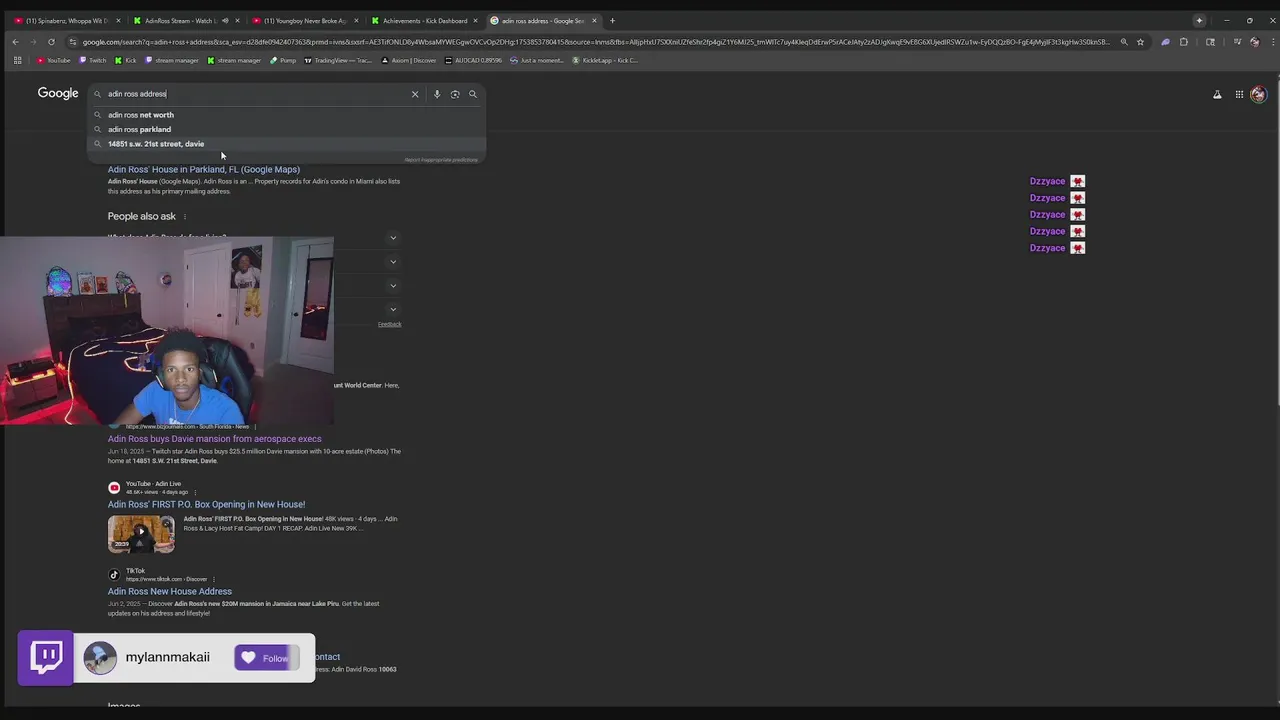Open the site information icon in address bar
The height and width of the screenshot is (720, 1280).
click(72, 42)
